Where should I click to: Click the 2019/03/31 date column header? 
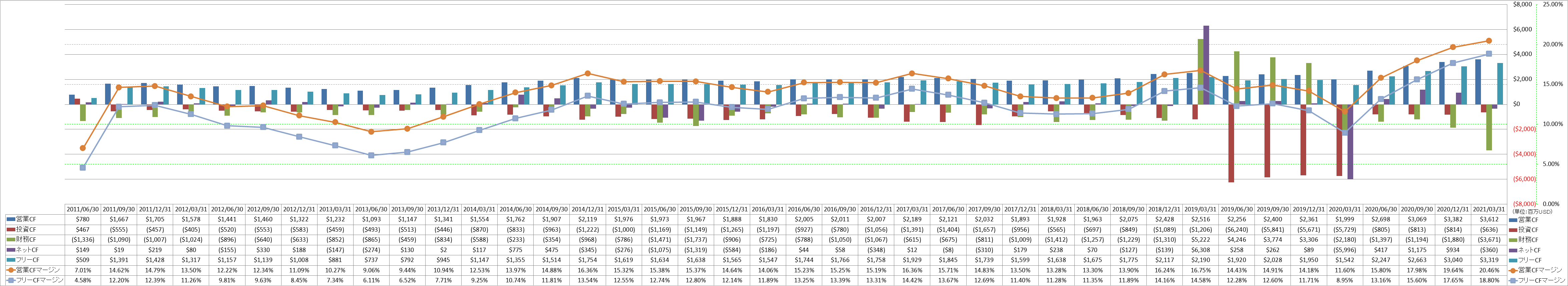click(x=1200, y=209)
